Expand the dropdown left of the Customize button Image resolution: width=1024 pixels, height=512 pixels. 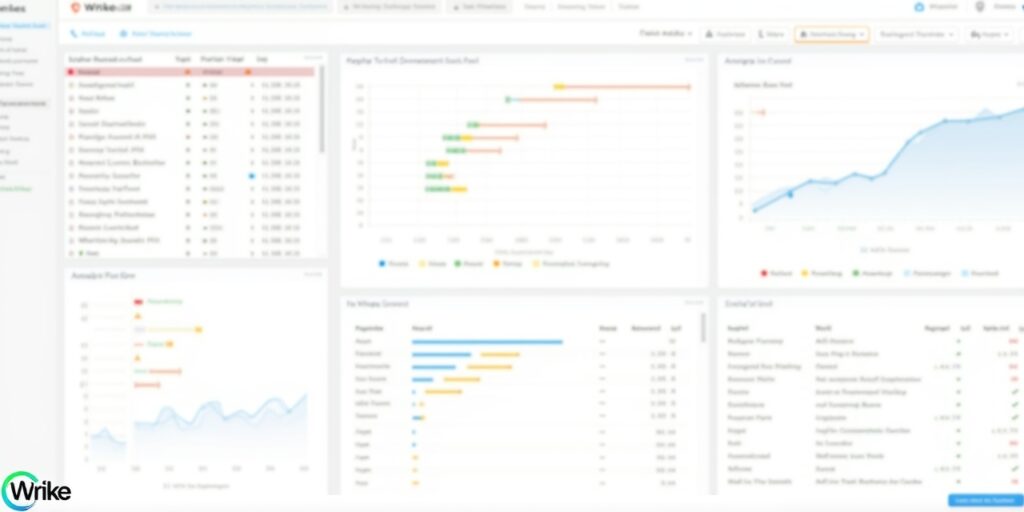point(666,34)
